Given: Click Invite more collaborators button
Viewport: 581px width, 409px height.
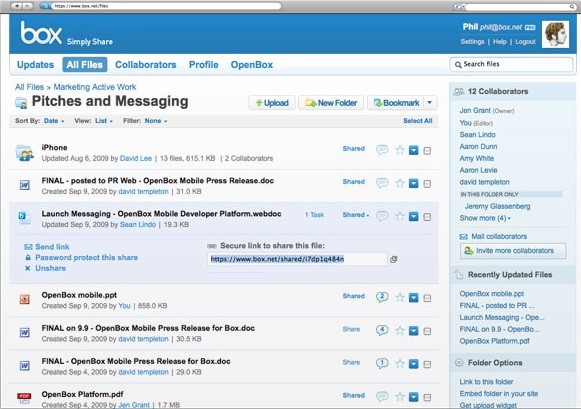Looking at the screenshot, I should (x=513, y=251).
